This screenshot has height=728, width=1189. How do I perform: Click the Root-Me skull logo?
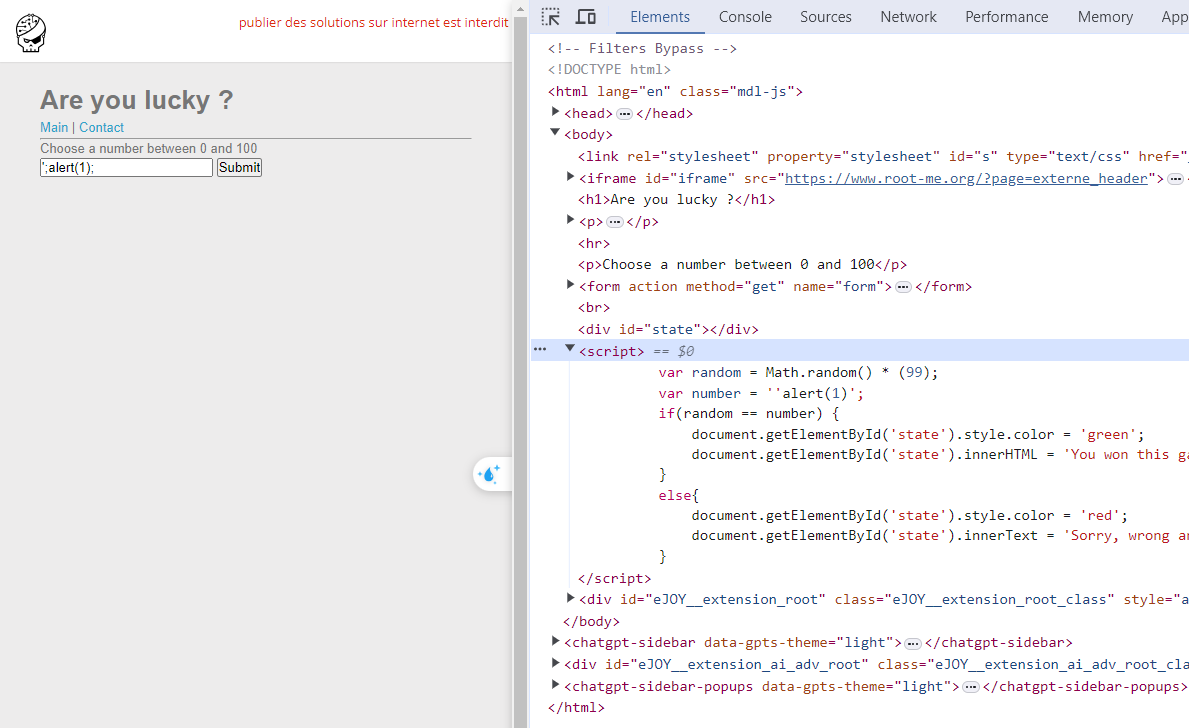click(x=31, y=33)
